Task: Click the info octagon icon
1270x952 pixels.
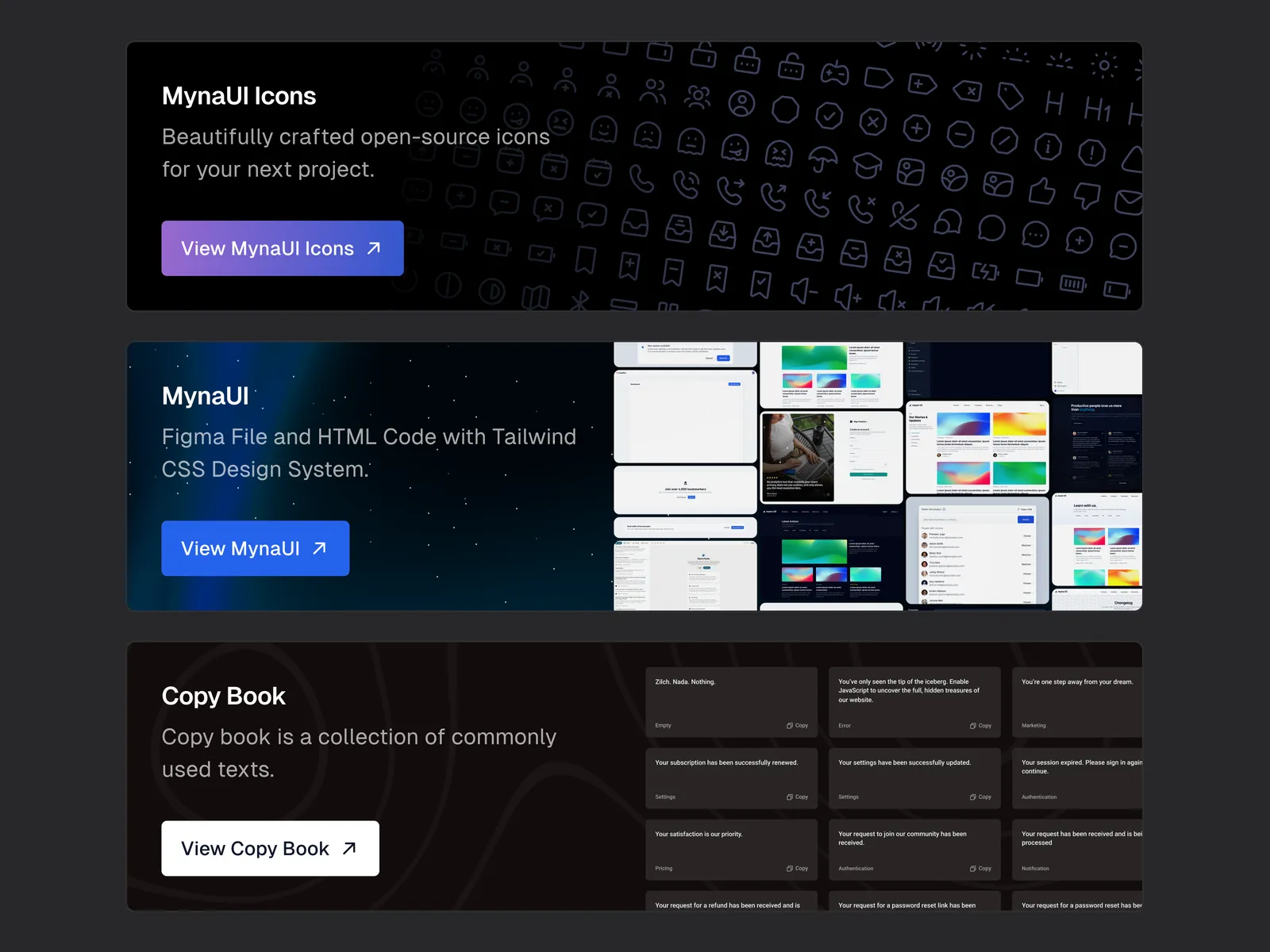Action: (1048, 146)
